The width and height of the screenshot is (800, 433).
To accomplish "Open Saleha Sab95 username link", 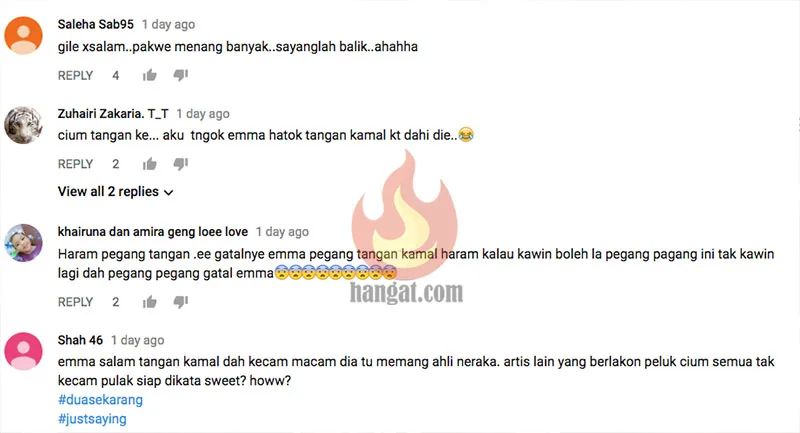I will point(95,24).
